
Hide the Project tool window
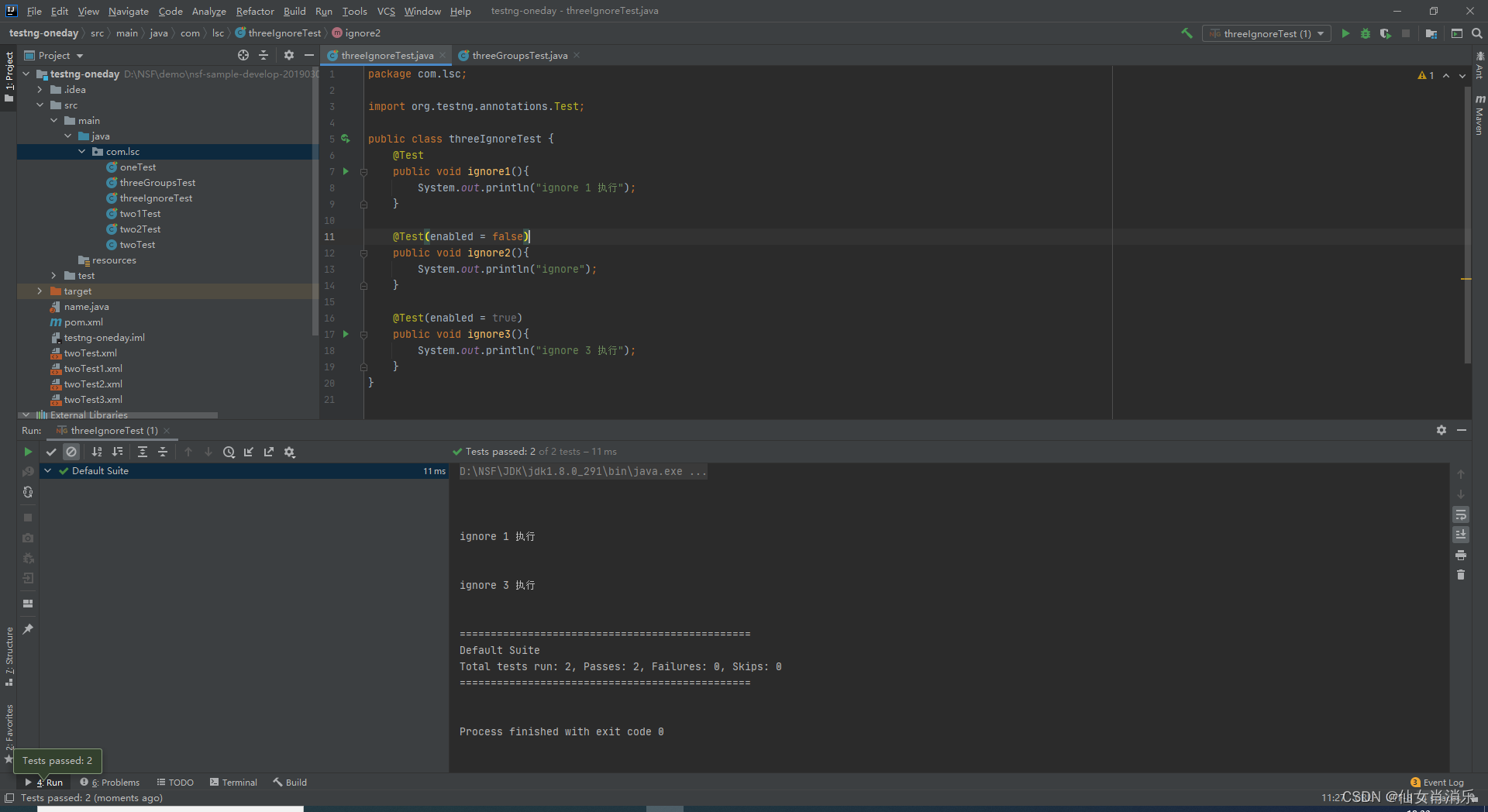pyautogui.click(x=309, y=55)
